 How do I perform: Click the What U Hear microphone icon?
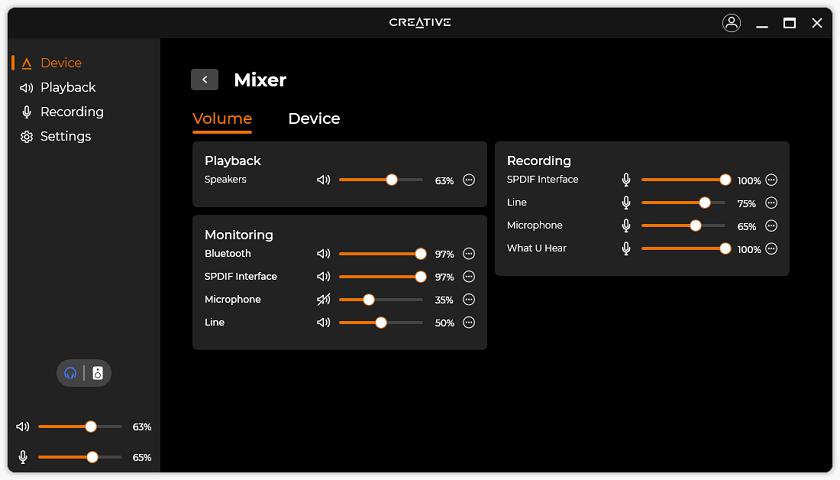click(x=626, y=249)
